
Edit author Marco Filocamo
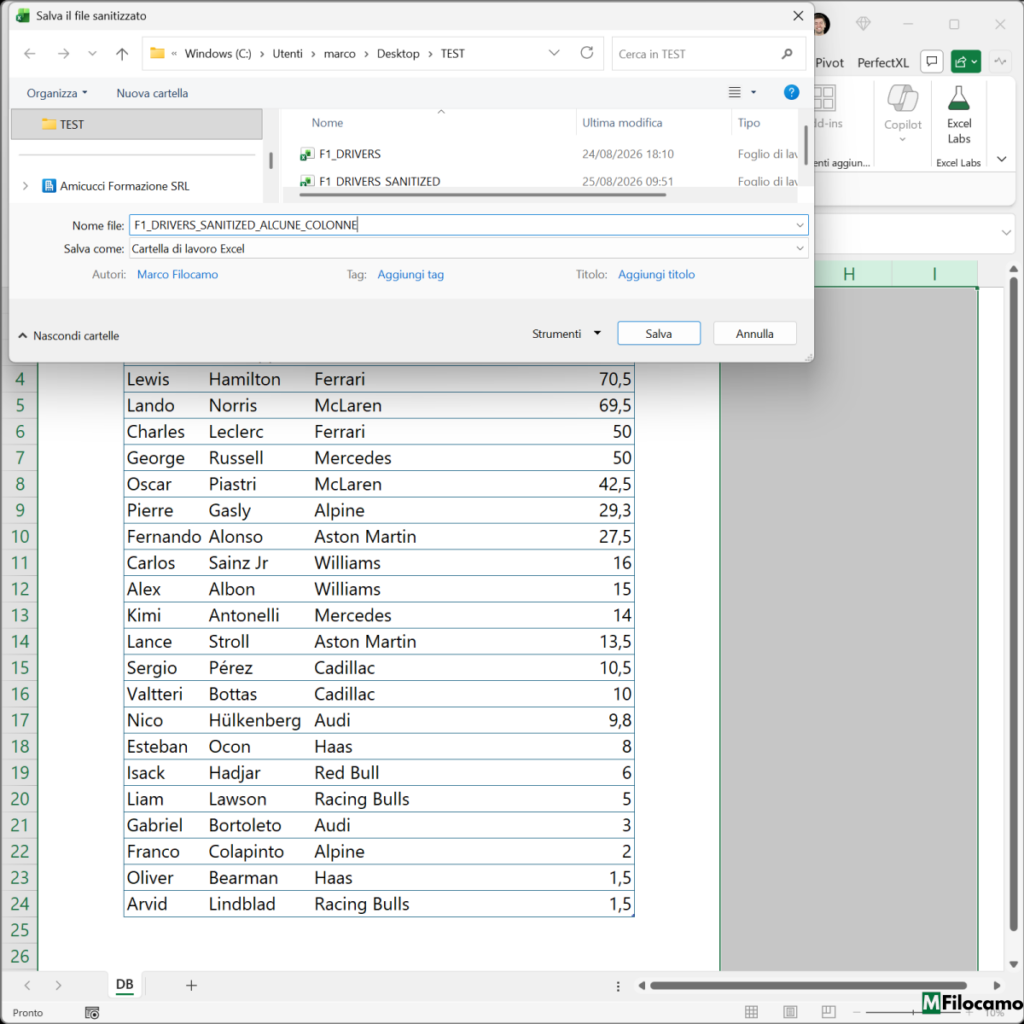[178, 274]
